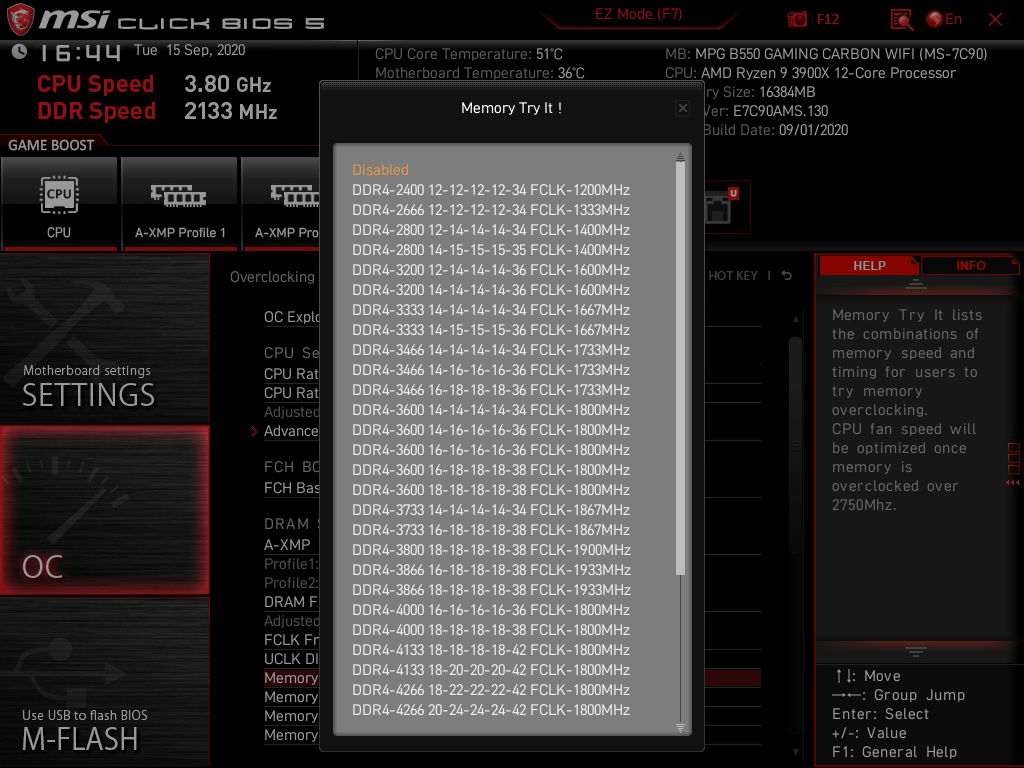Viewport: 1024px width, 768px height.
Task: Select DDR4-3200 12-14-14-14-36 FCLK-1600MHz
Action: 490,270
